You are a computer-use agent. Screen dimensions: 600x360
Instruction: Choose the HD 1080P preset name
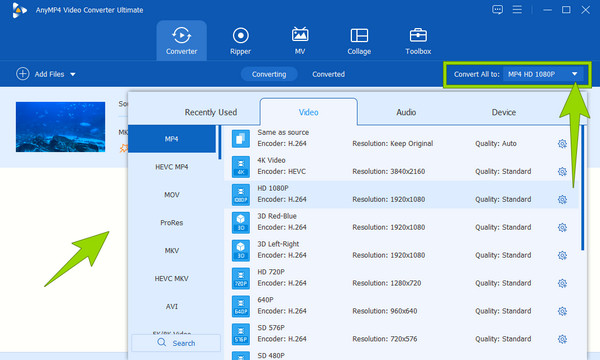(x=273, y=188)
